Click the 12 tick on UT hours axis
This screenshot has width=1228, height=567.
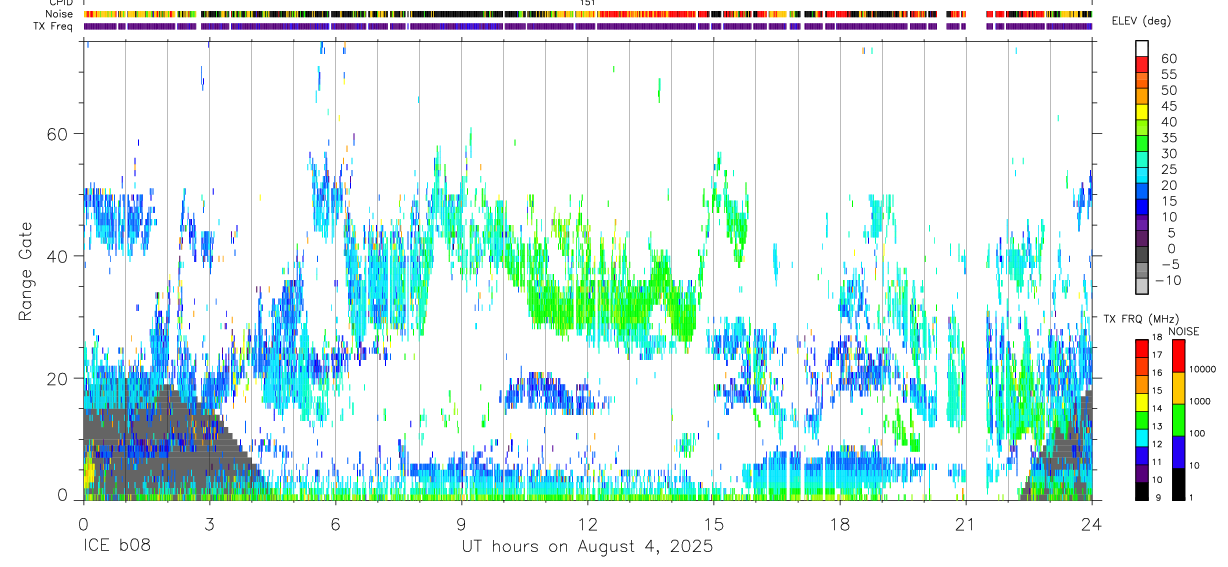point(588,524)
